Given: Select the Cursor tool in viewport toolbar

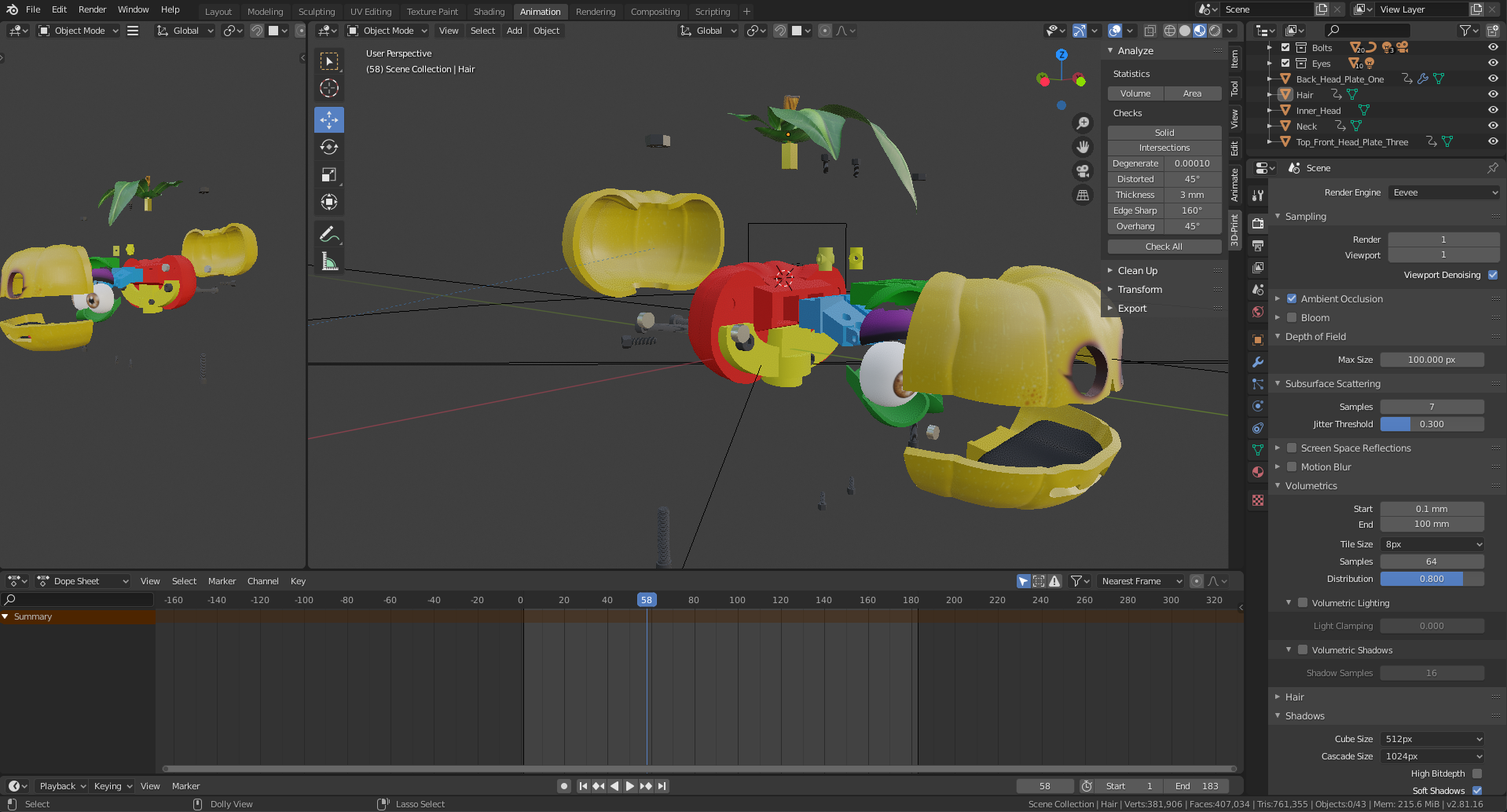Looking at the screenshot, I should (x=329, y=88).
